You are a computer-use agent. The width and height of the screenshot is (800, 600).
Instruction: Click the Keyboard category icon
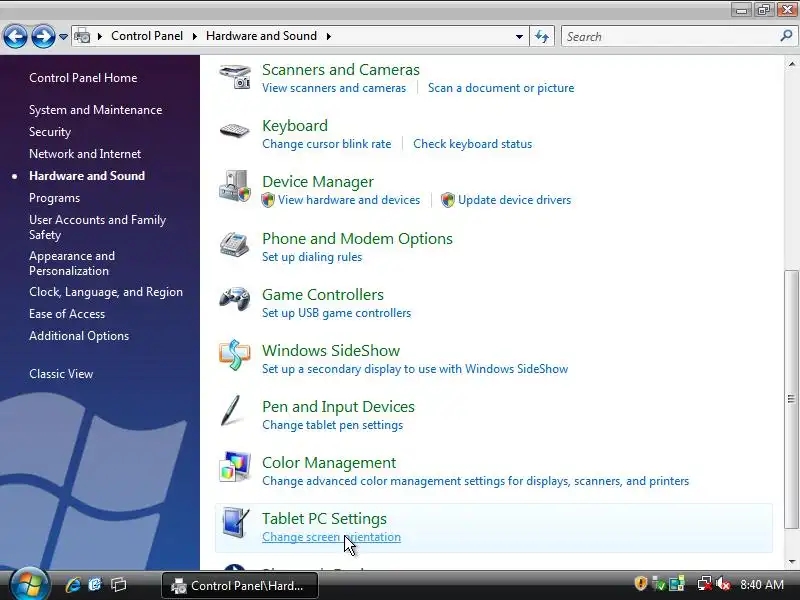point(234,131)
